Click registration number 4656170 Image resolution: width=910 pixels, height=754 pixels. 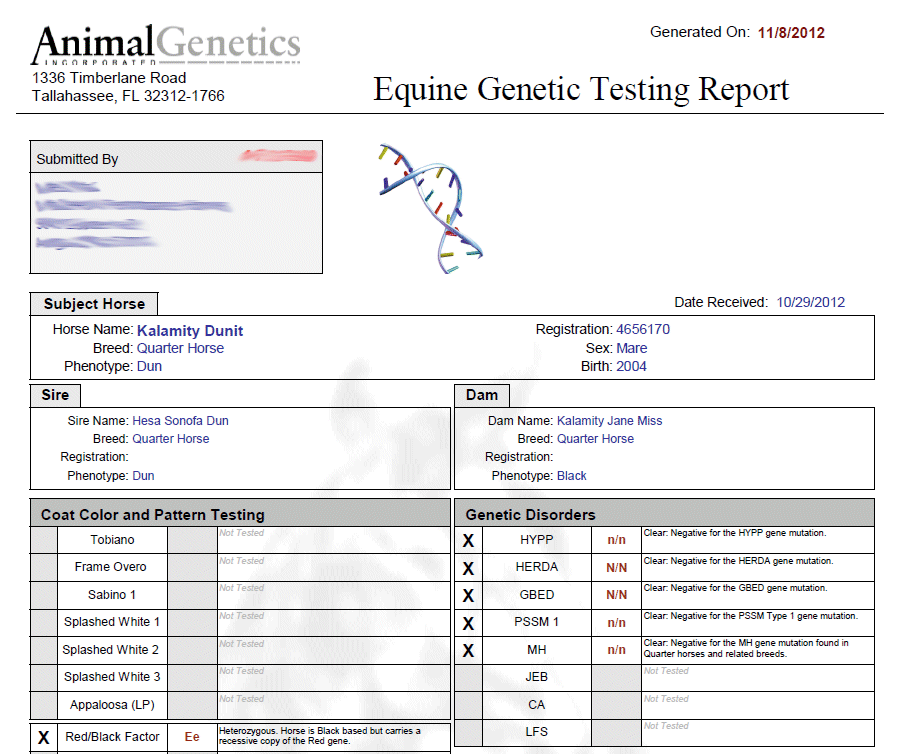coord(643,330)
